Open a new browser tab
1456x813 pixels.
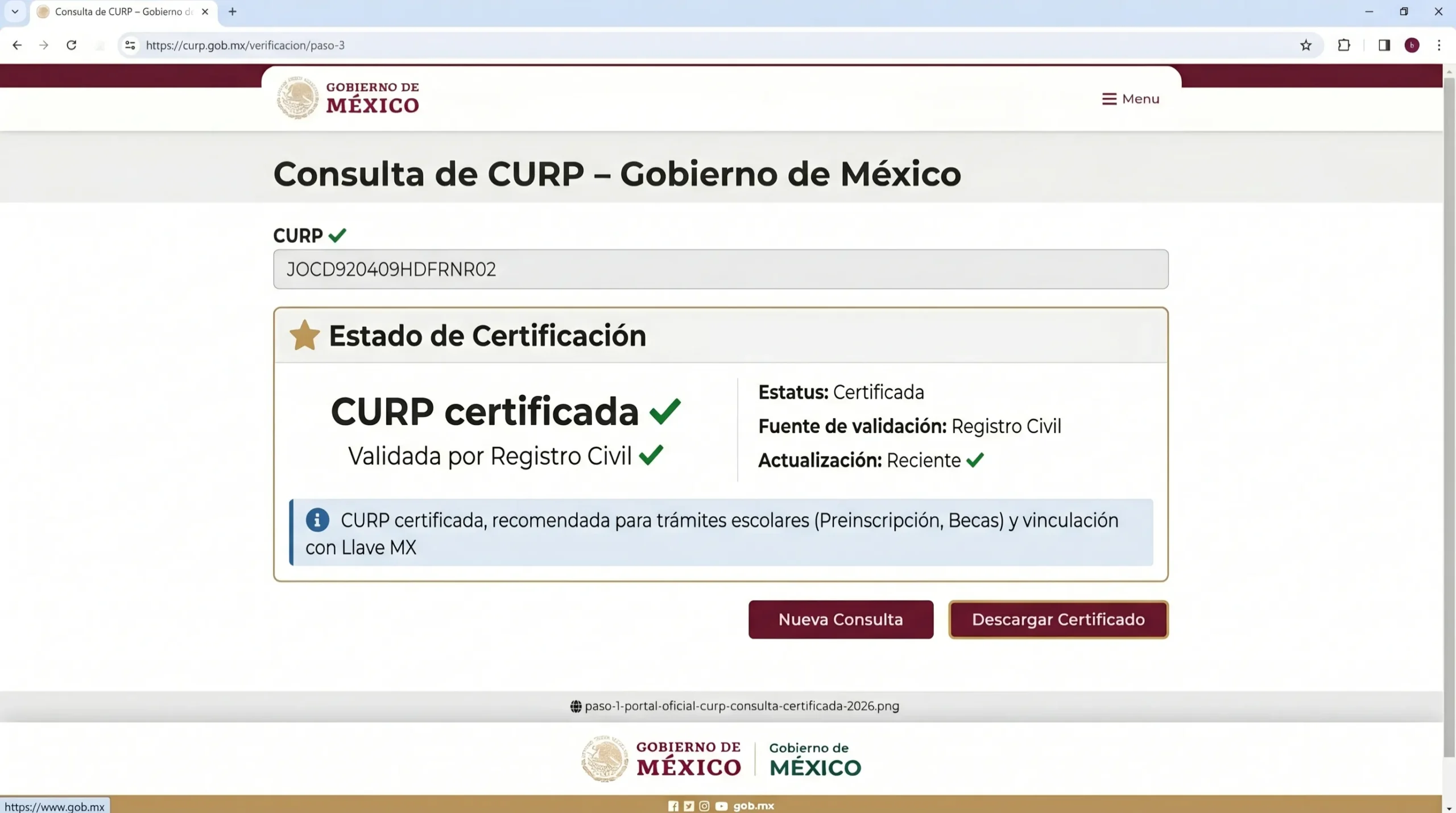(232, 11)
